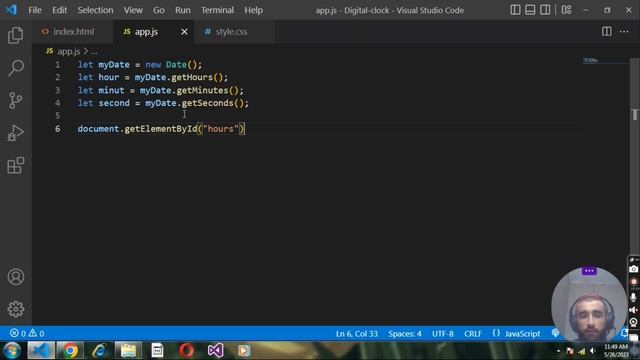Open the Extensions view
Image resolution: width=640 pixels, height=360 pixels.
tap(16, 165)
